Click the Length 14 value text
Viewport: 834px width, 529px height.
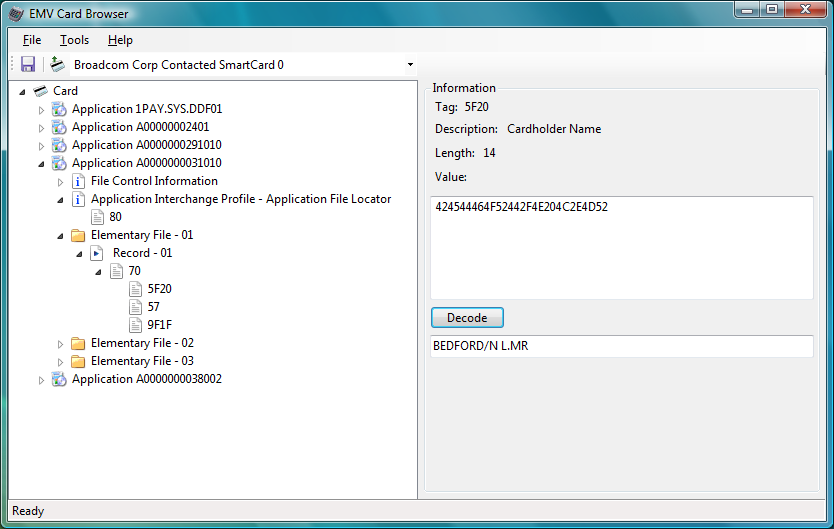click(489, 153)
